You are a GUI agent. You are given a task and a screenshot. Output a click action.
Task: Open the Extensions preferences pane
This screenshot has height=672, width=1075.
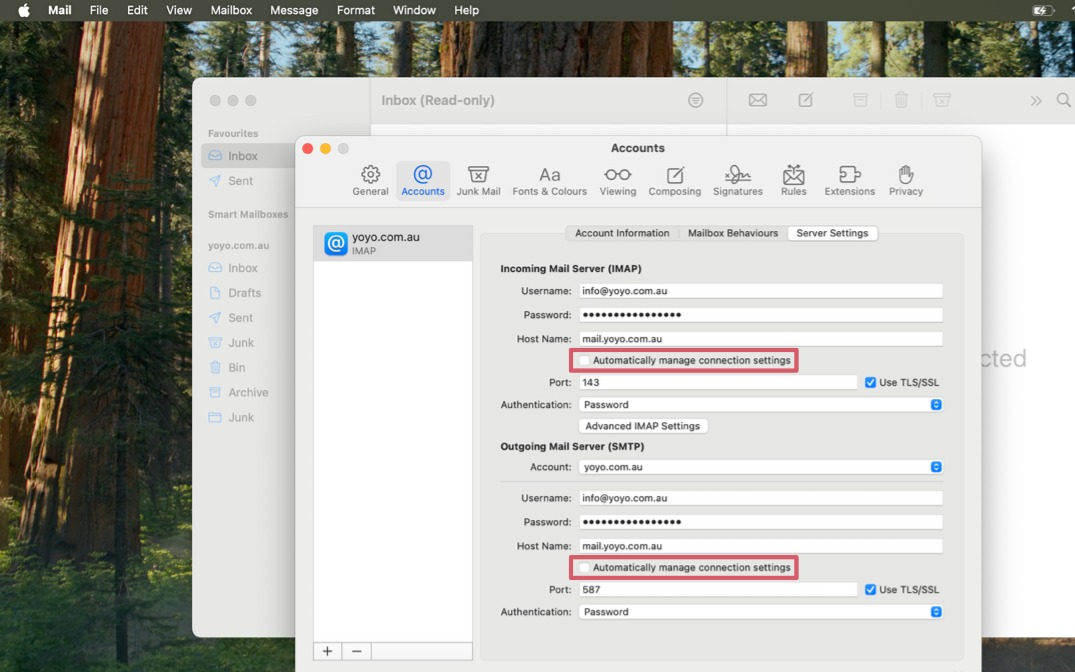[x=849, y=181]
